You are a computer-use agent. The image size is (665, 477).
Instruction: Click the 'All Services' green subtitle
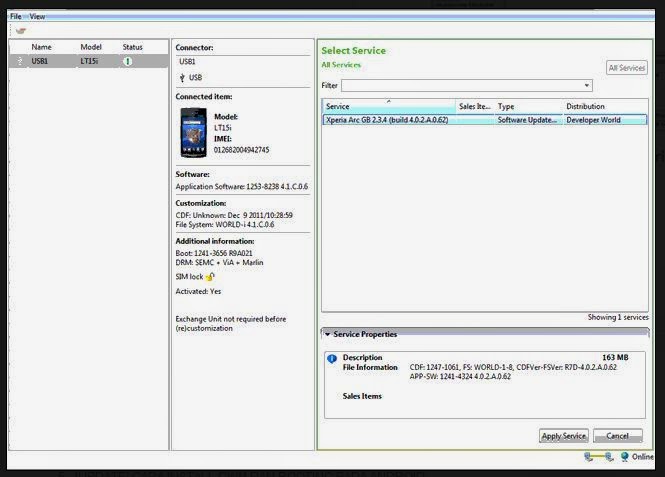coord(341,65)
